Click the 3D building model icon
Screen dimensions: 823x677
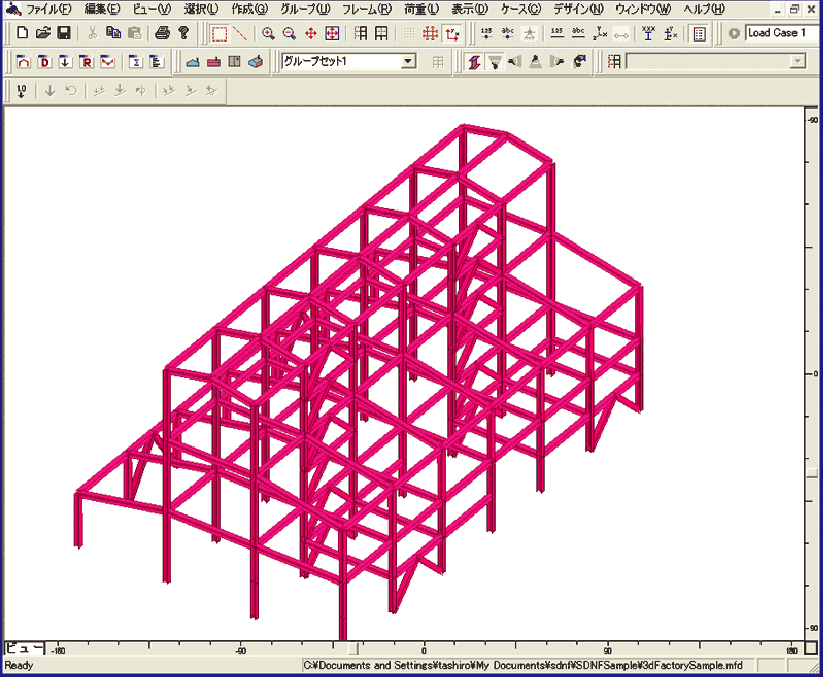pyautogui.click(x=255, y=62)
